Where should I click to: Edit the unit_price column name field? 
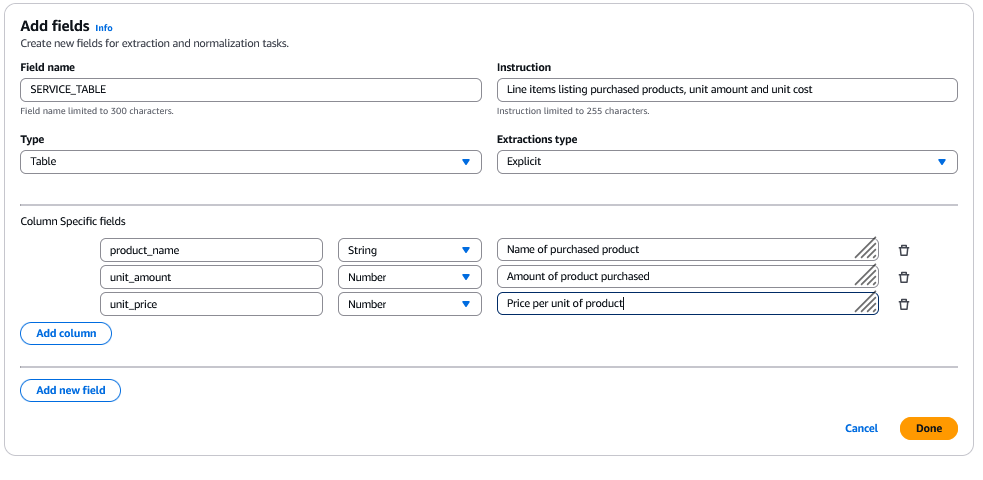click(x=211, y=304)
